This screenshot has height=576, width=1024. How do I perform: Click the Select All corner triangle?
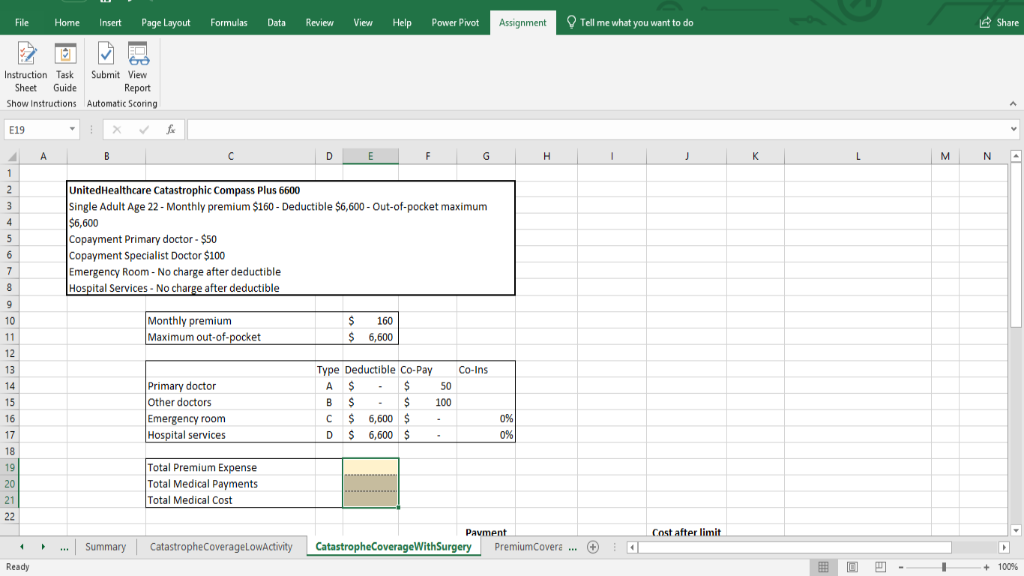coord(12,156)
